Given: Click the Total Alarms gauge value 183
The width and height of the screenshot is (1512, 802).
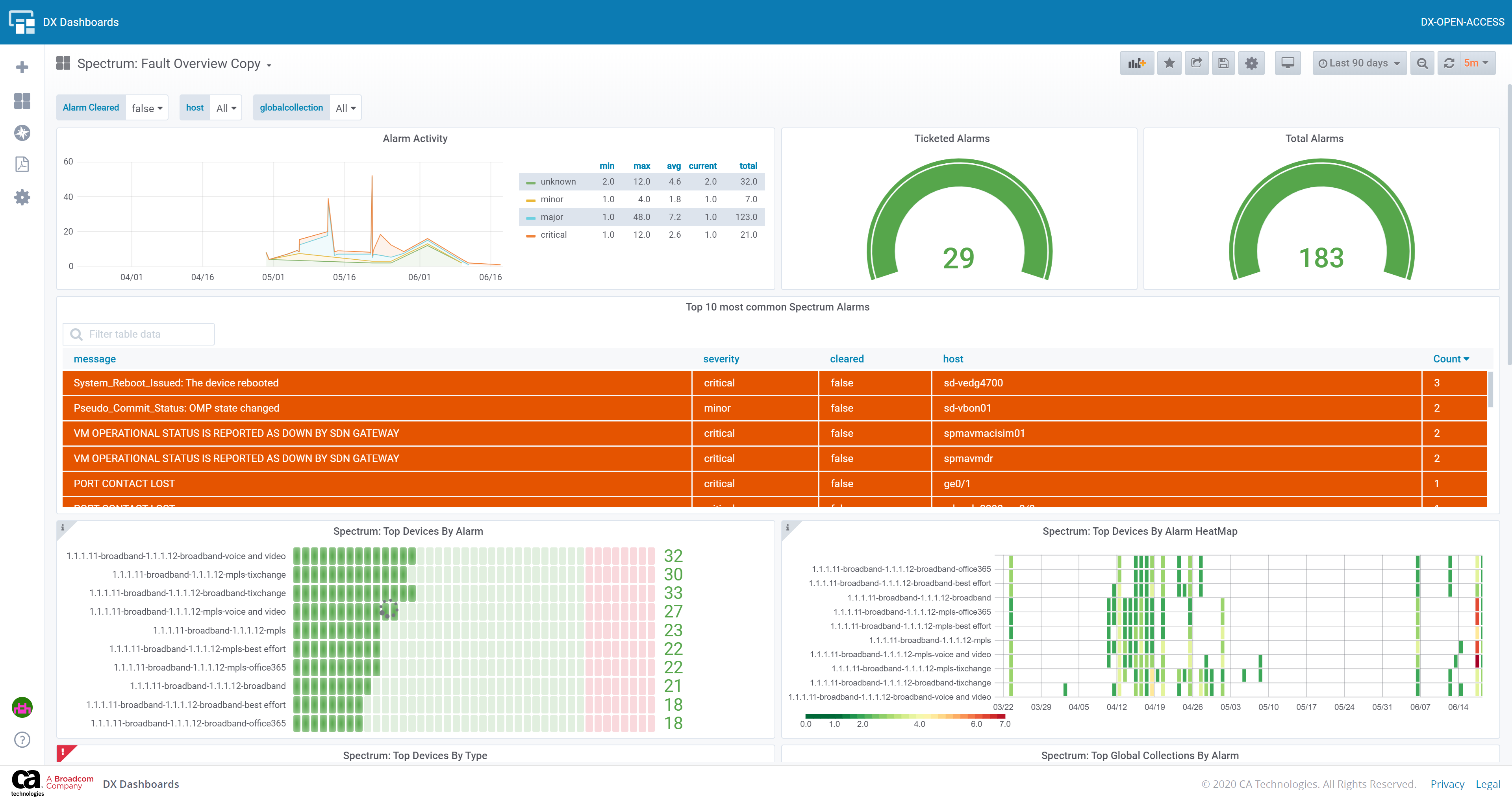Looking at the screenshot, I should pos(1321,258).
